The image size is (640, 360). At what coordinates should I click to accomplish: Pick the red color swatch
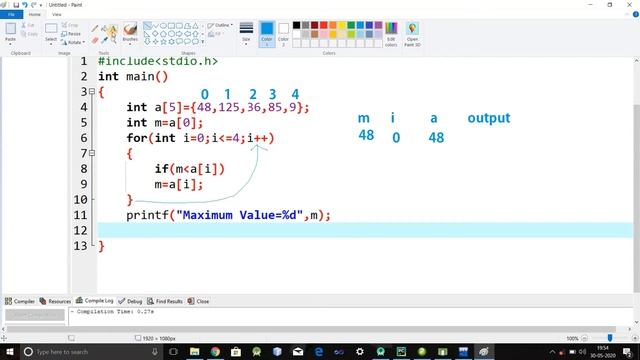(324, 25)
